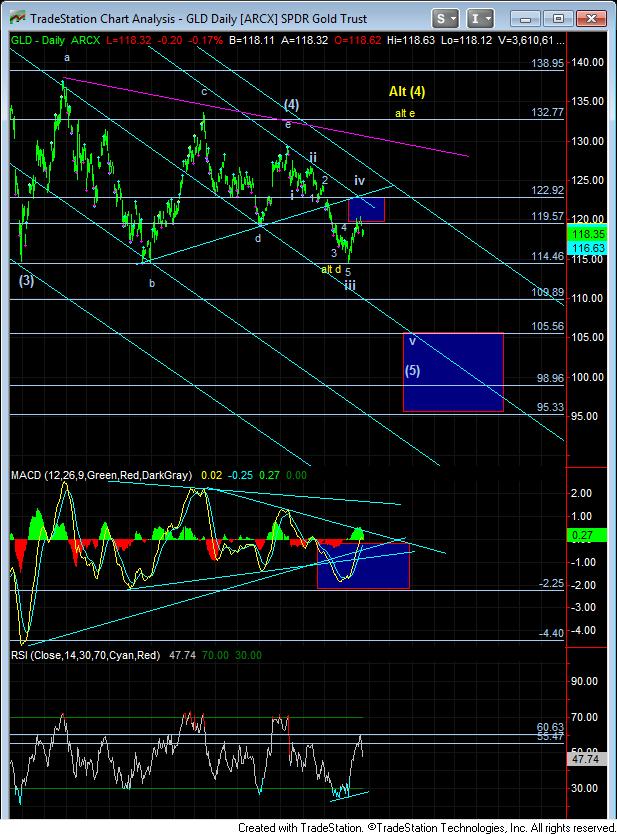
Task: Click the 'GLD - Daily ARCX' status text
Action: (x=56, y=40)
